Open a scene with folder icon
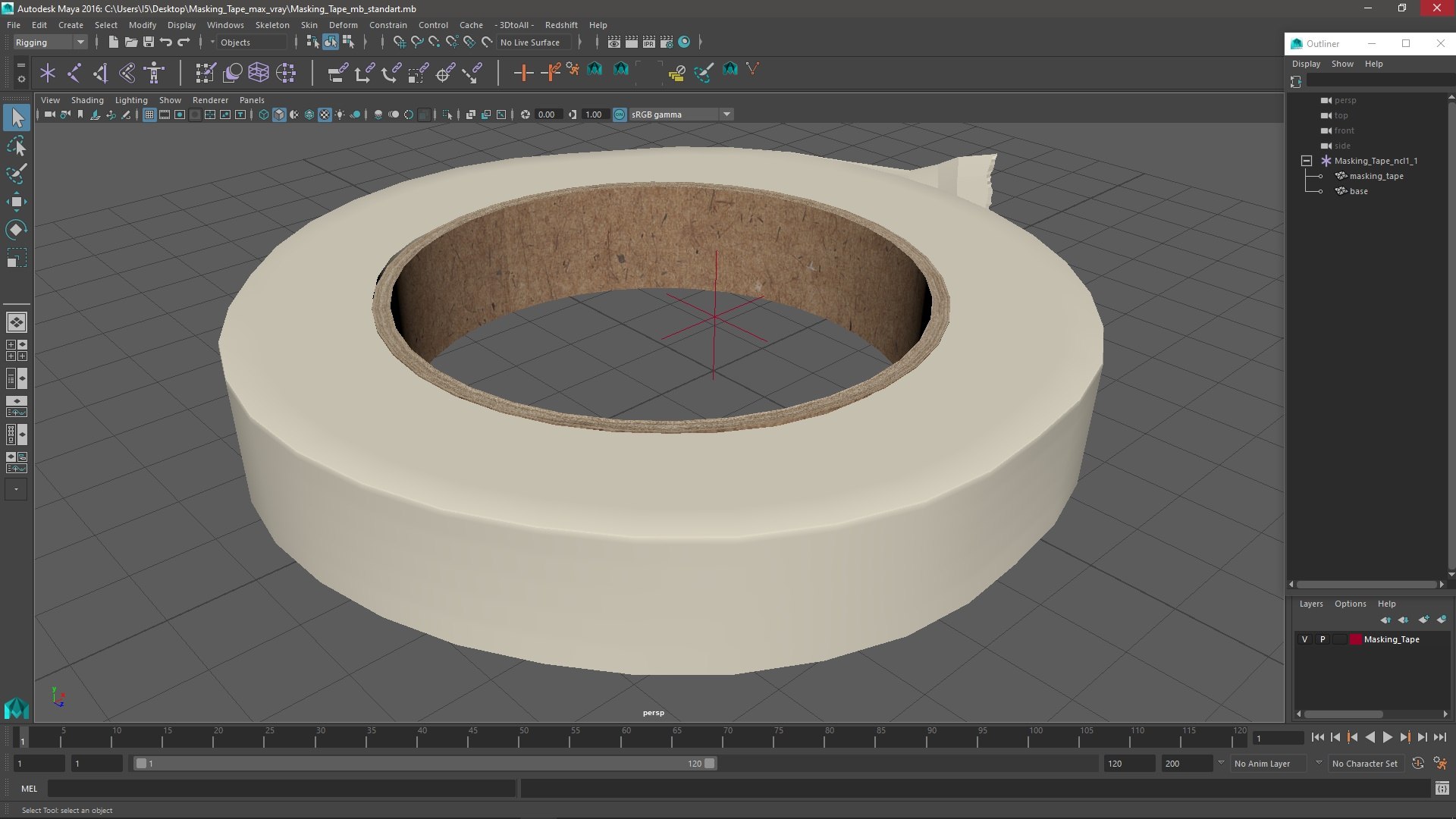 pos(131,42)
